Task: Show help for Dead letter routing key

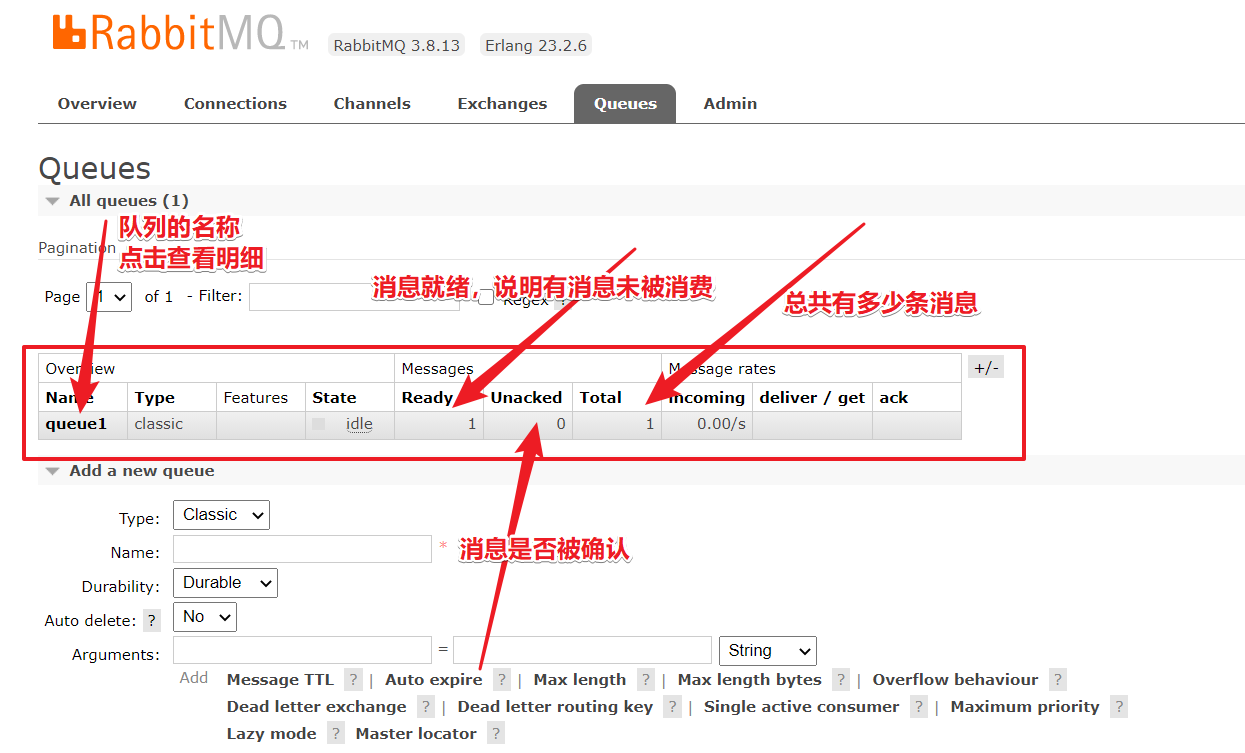Action: coord(672,707)
